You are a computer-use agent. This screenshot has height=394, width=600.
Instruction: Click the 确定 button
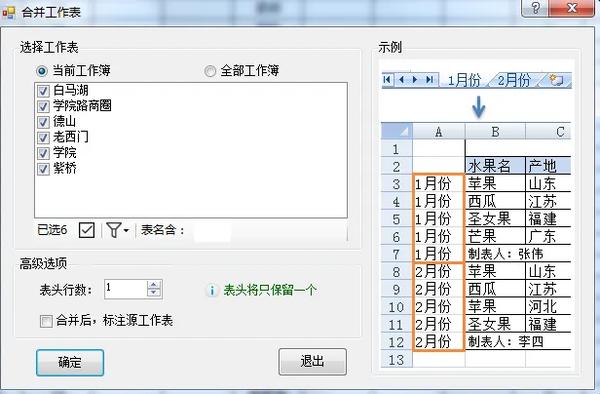point(70,362)
